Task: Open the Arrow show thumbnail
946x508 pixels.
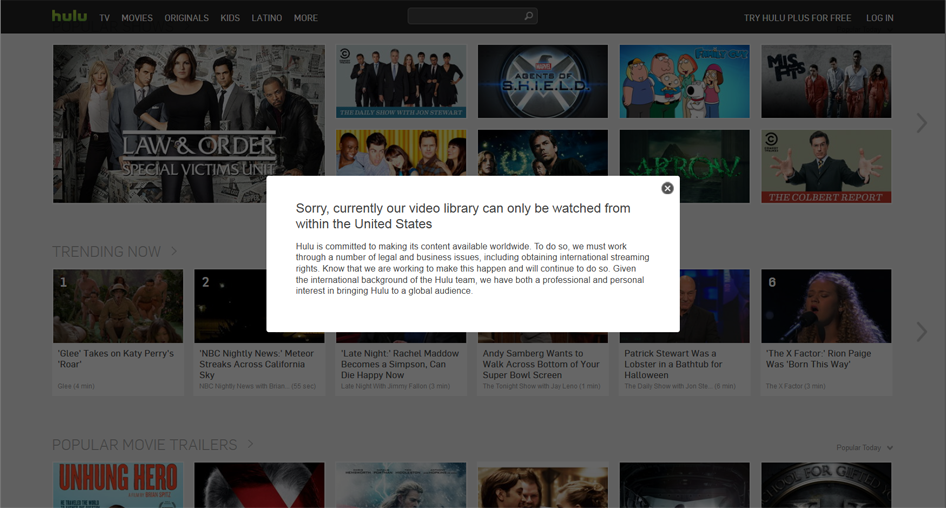Action: (685, 167)
